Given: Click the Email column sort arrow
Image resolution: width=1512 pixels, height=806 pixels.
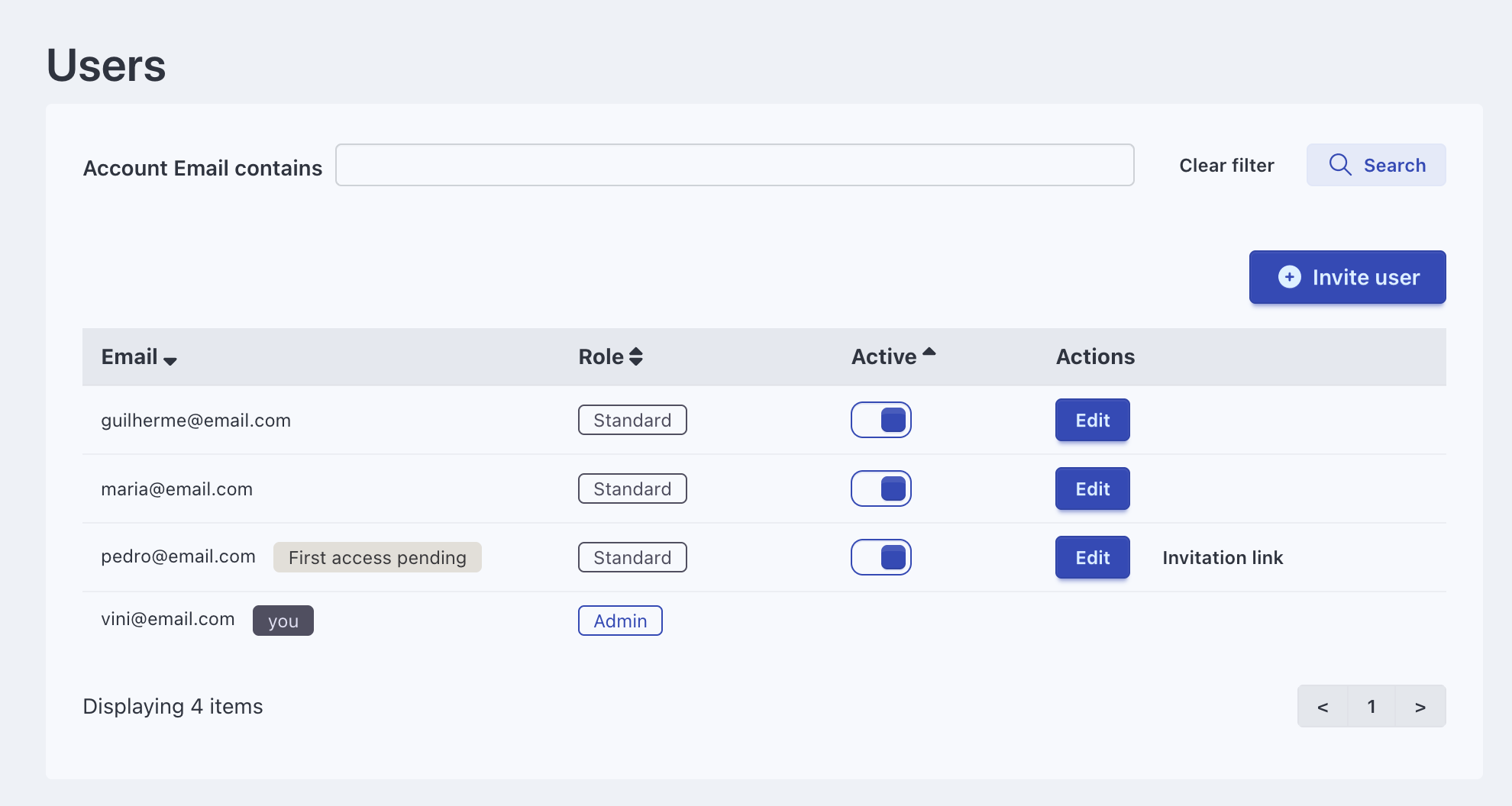Looking at the screenshot, I should tap(170, 360).
